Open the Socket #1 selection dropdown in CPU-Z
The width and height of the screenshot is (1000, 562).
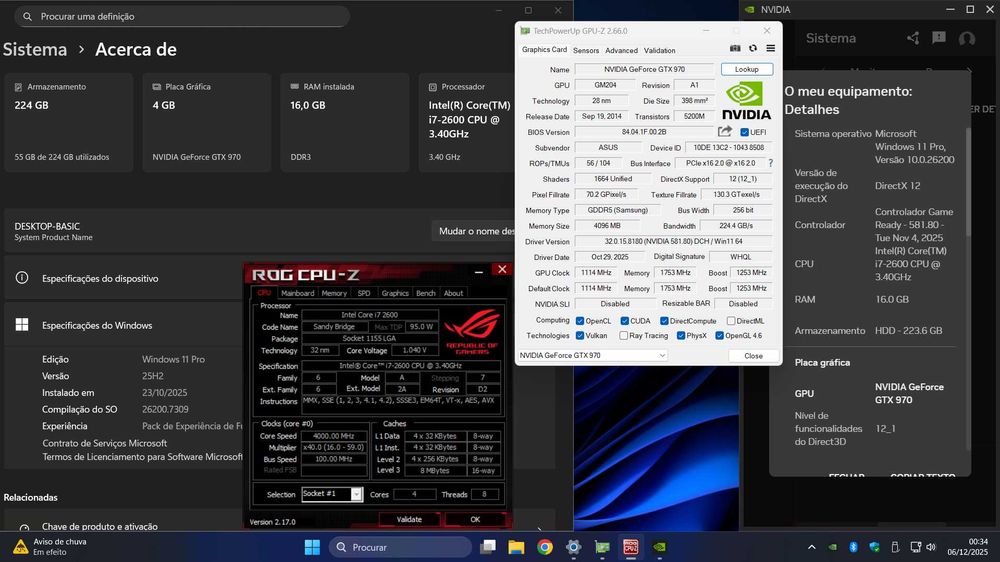pos(332,494)
